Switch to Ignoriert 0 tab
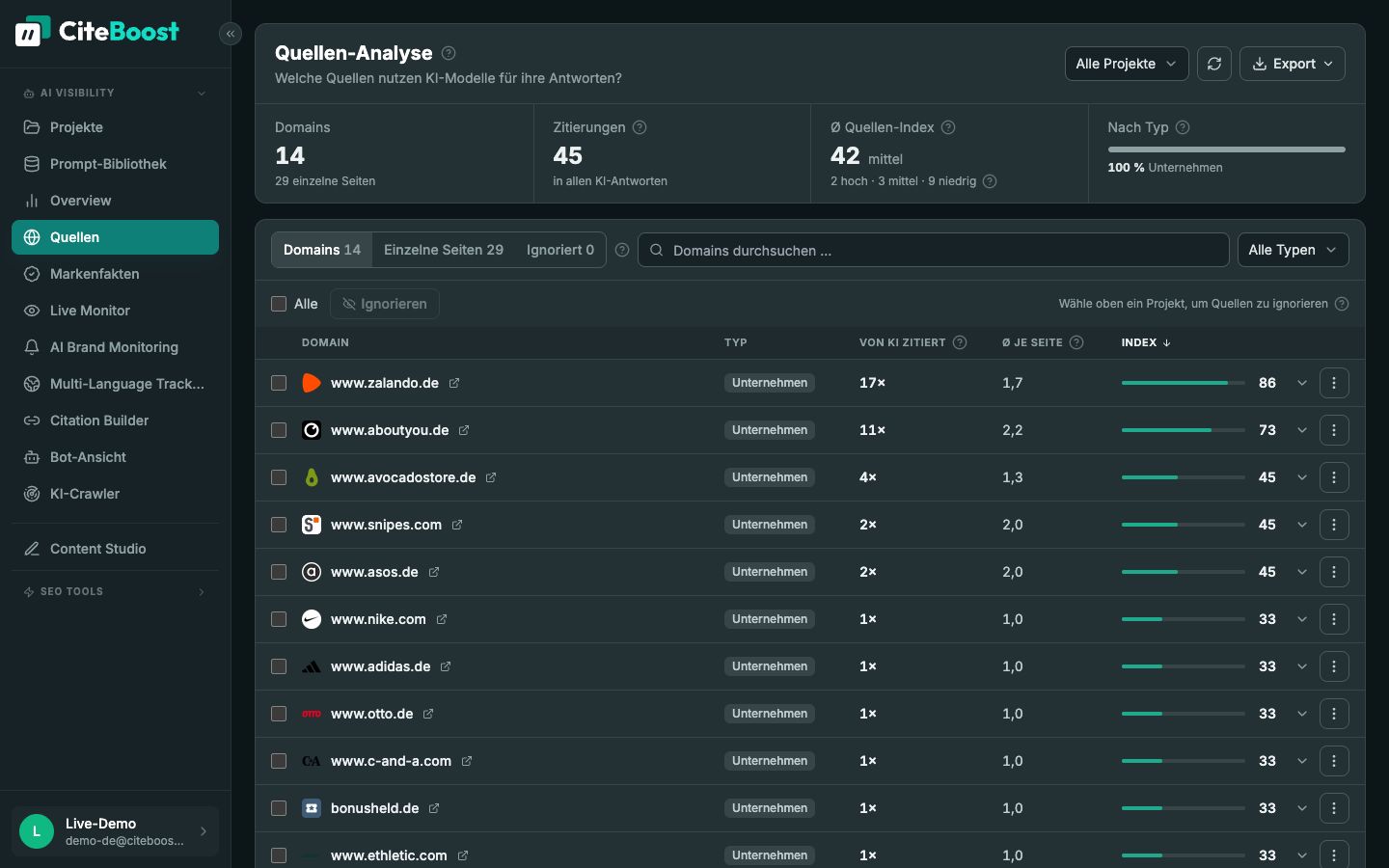This screenshot has height=868, width=1389. point(559,250)
